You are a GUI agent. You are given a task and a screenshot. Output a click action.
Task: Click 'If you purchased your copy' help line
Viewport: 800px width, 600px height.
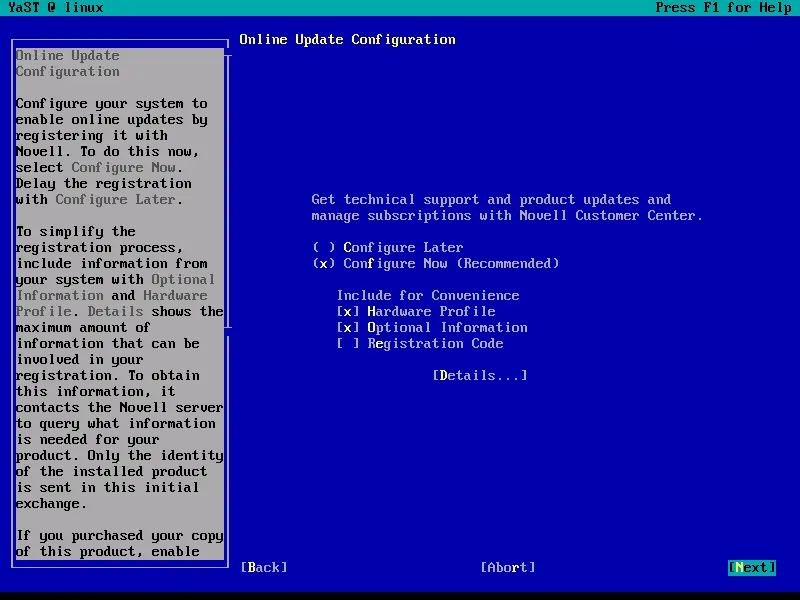(x=120, y=536)
